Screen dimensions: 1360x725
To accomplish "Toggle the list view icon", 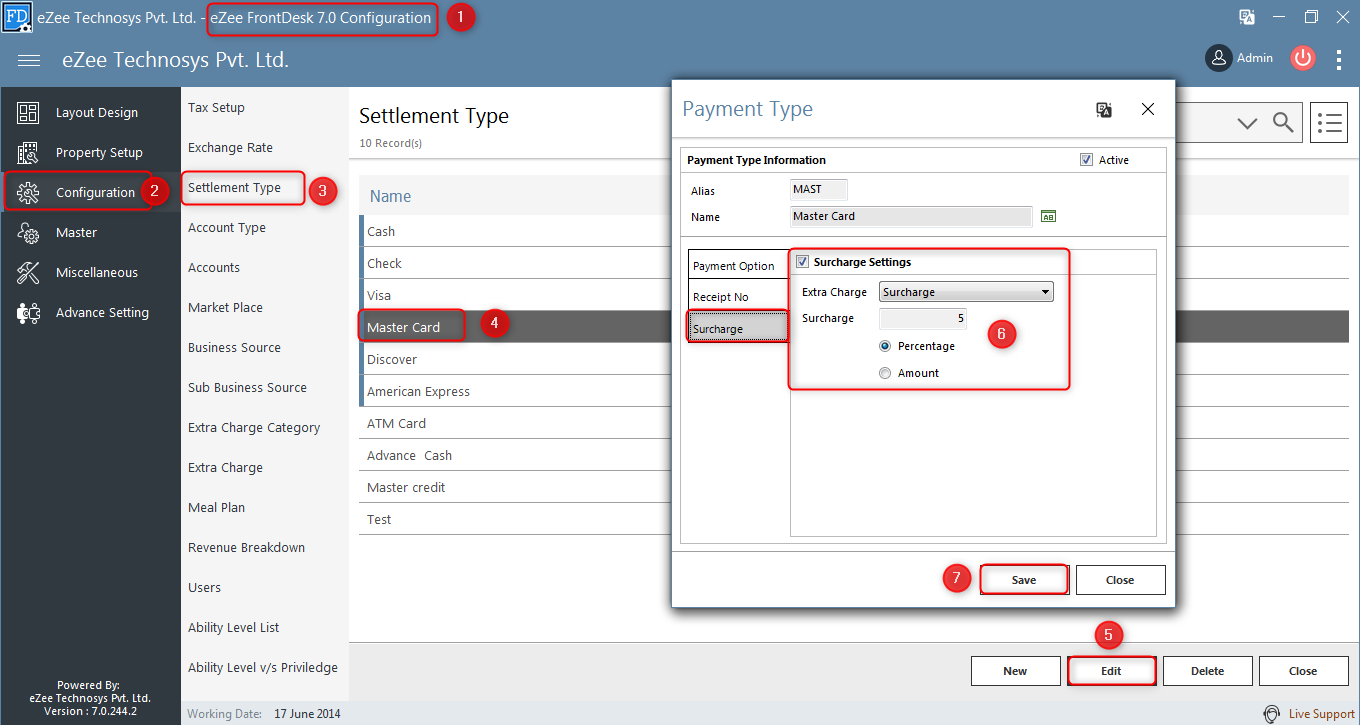I will [x=1329, y=122].
